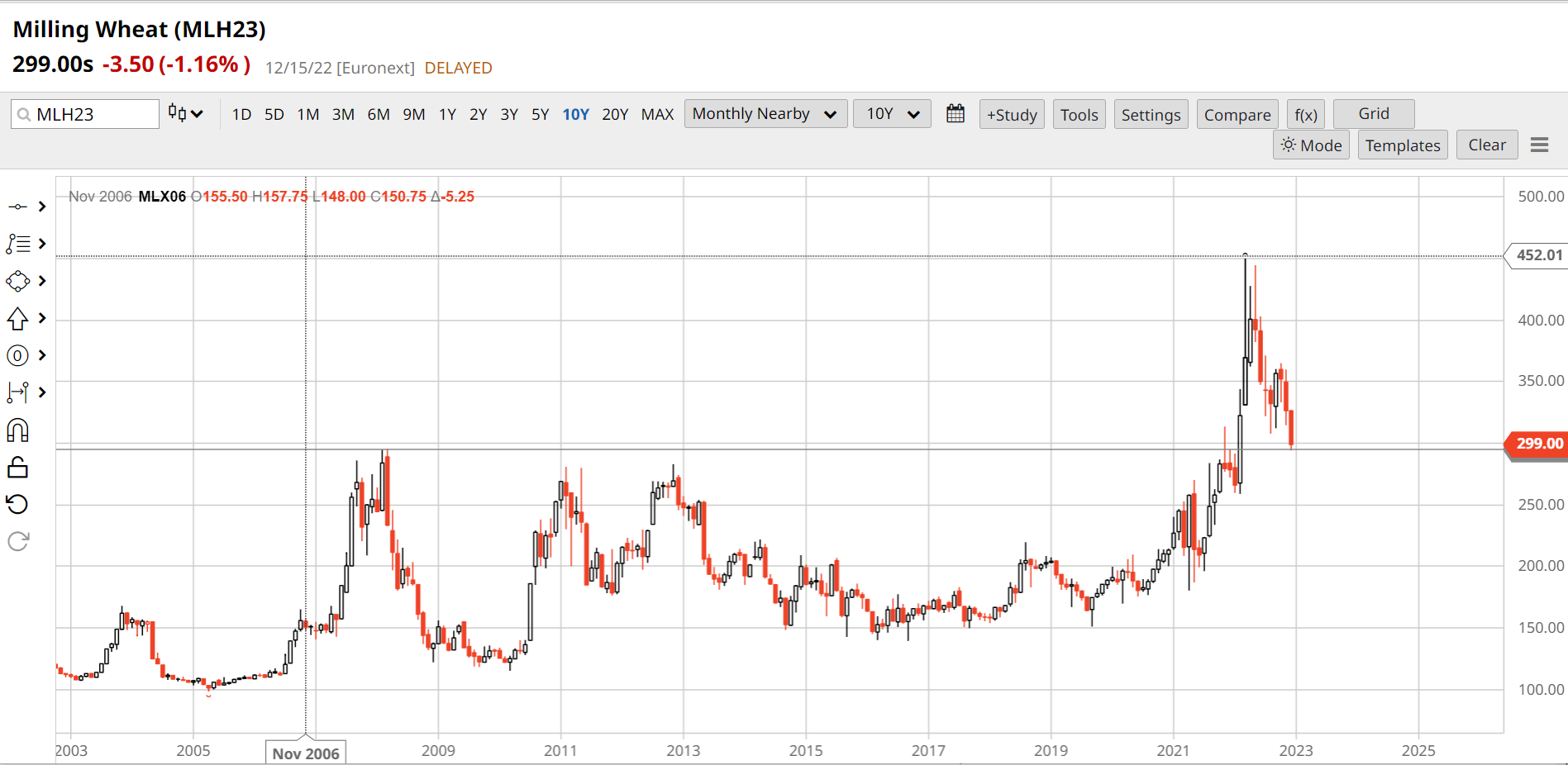The image size is (1568, 765).
Task: Select the up arrow annotation tool
Action: point(17,319)
